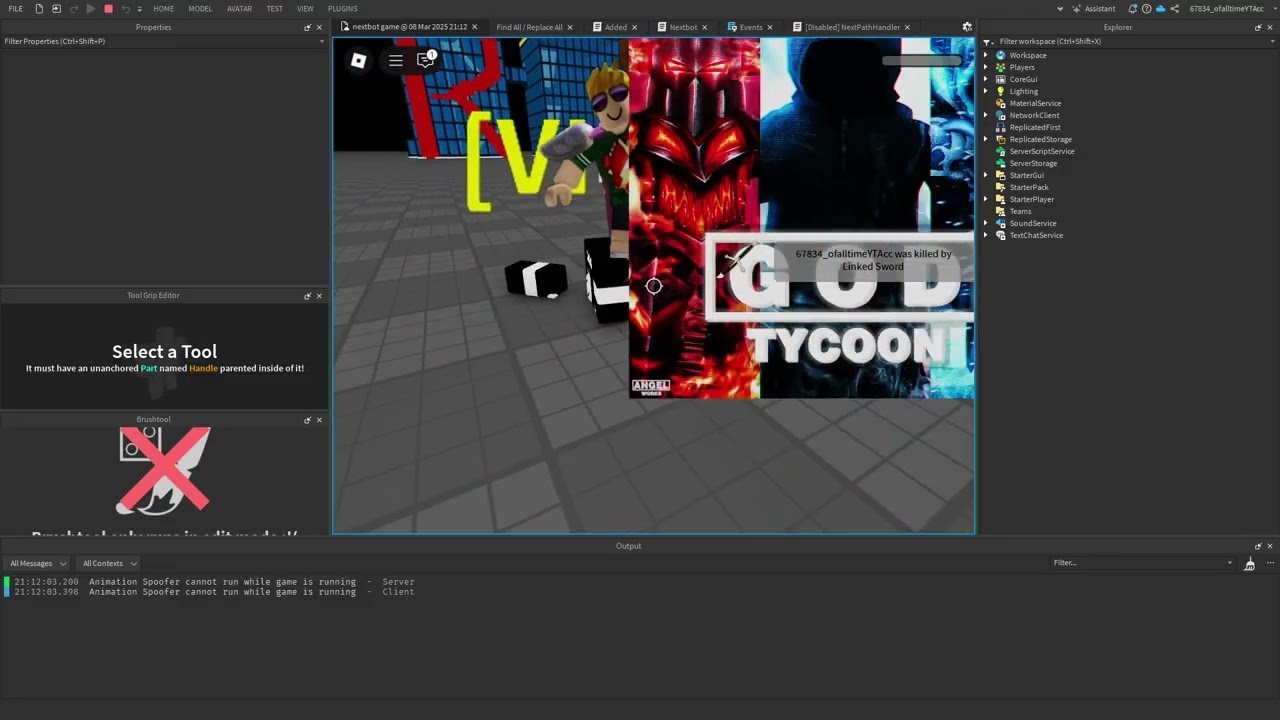1280x720 pixels.
Task: Open the All Messages output filter dropdown
Action: click(36, 564)
